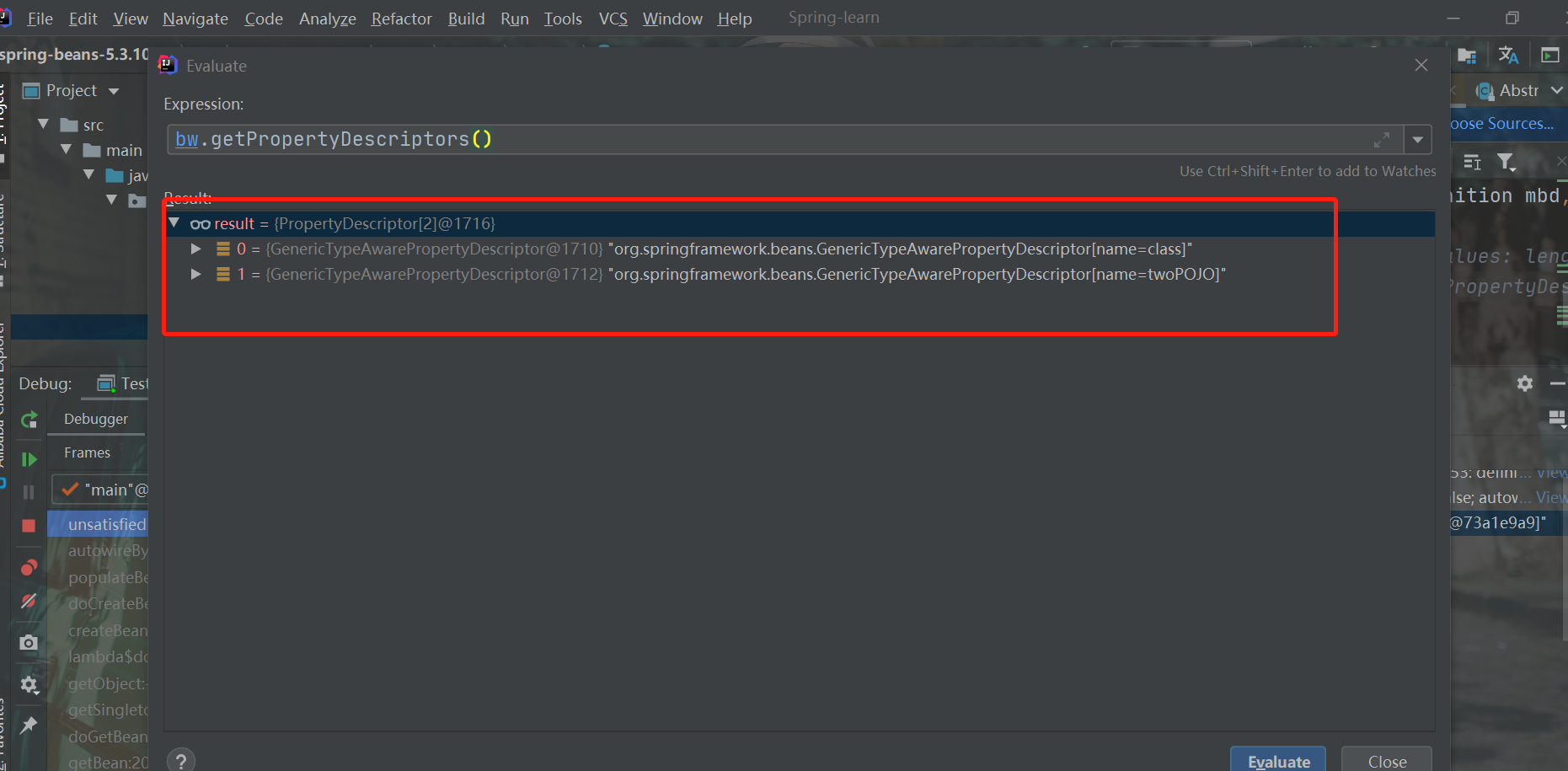The width and height of the screenshot is (1568, 771).
Task: Resume program with green play icon
Action: tap(29, 459)
